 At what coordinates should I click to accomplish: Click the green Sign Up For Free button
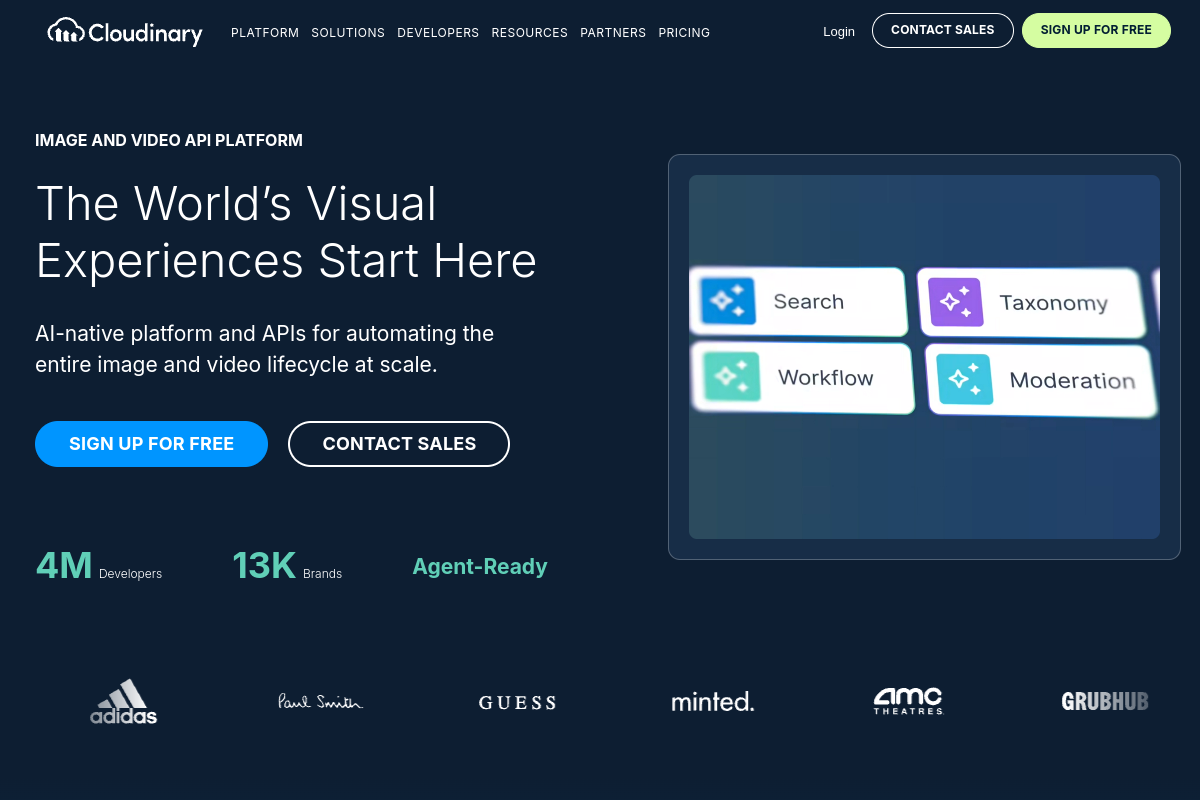pyautogui.click(x=1096, y=30)
